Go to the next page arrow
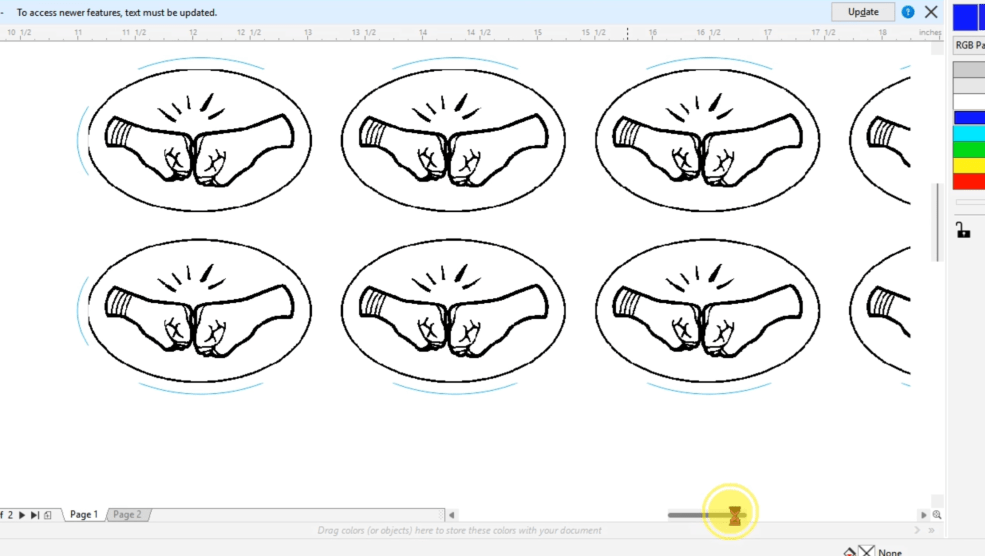The width and height of the screenshot is (985, 556). 22,515
